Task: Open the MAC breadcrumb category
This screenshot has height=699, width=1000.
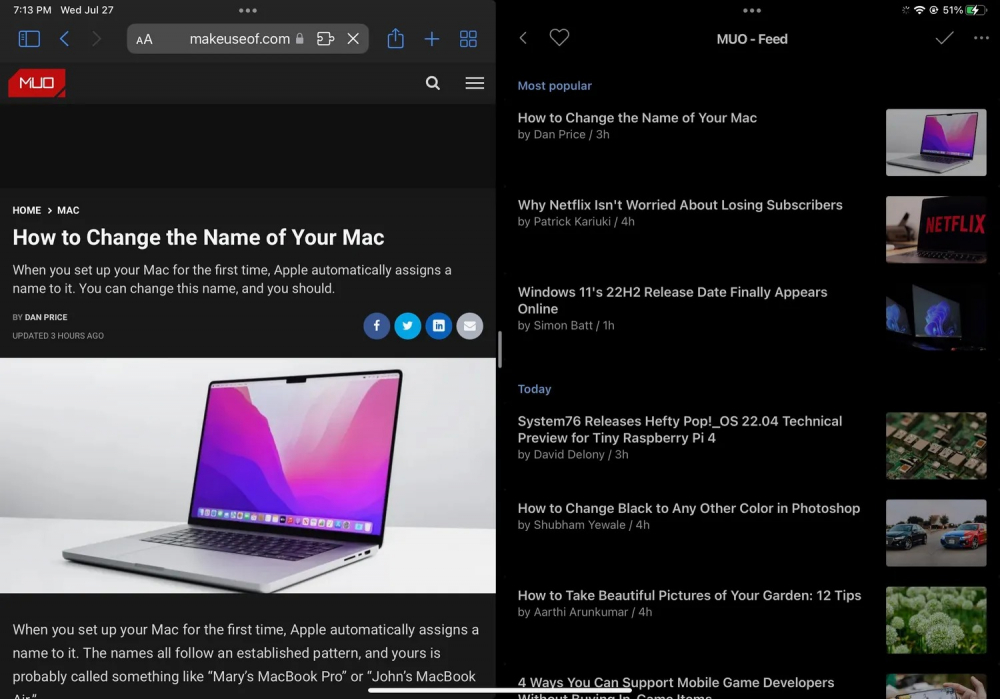Action: pyautogui.click(x=68, y=211)
